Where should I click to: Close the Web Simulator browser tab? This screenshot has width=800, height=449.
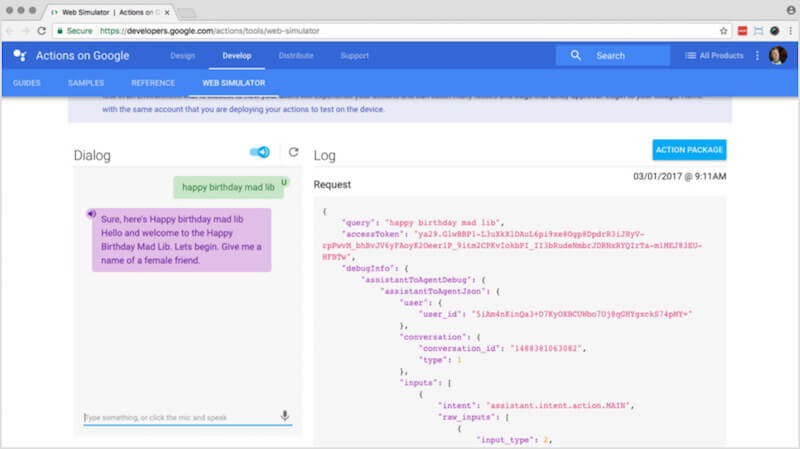coord(167,12)
